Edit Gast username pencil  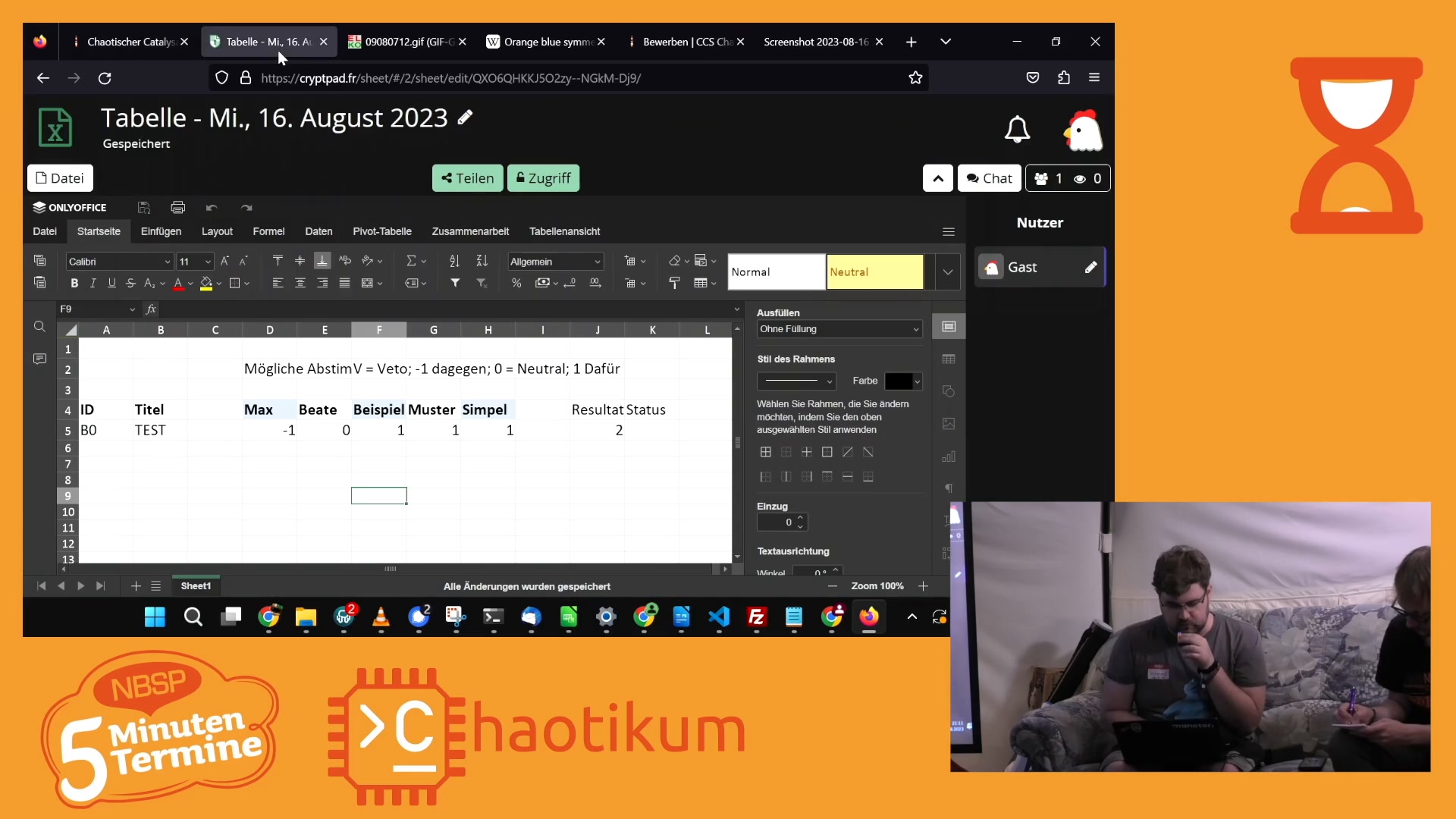[x=1090, y=267]
